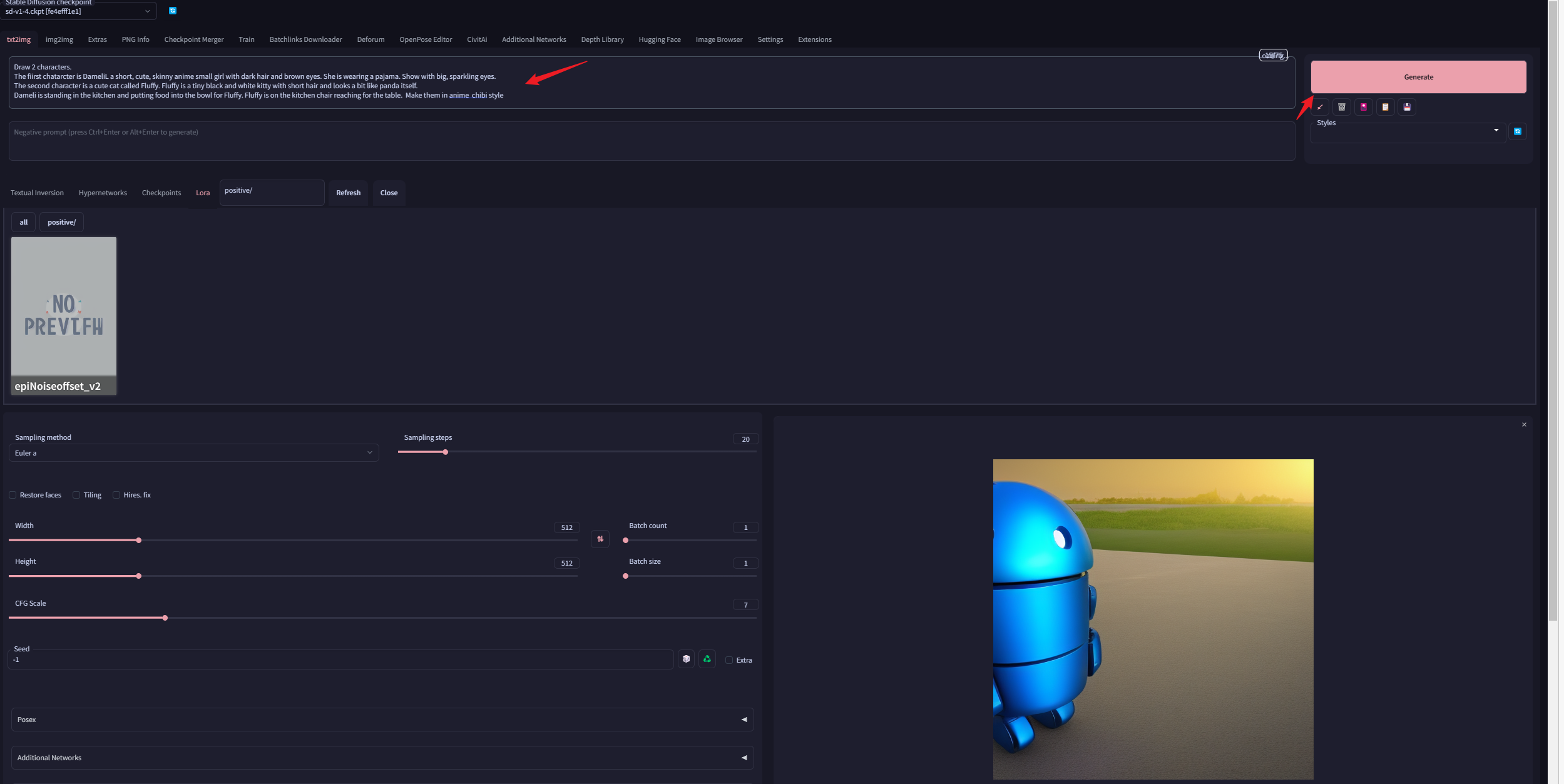Click the Generate button
This screenshot has width=1564, height=784.
(x=1418, y=77)
